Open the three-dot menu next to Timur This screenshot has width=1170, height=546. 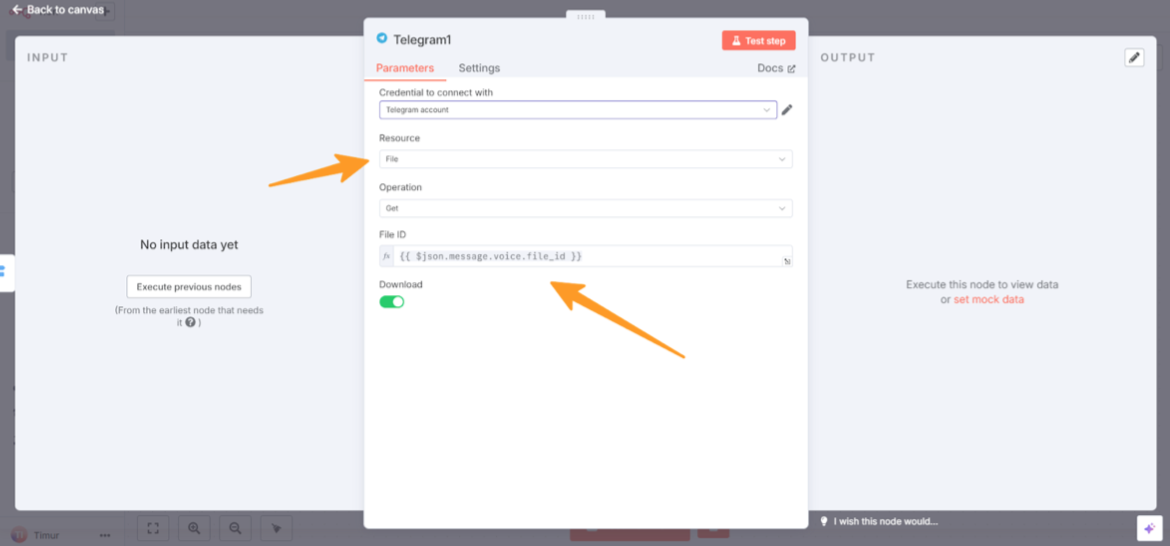(104, 535)
